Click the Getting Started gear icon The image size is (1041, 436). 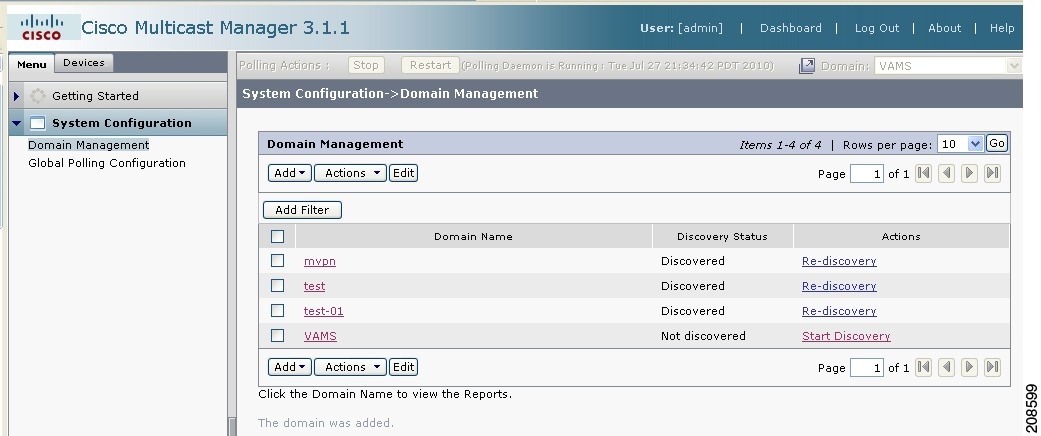point(39,96)
